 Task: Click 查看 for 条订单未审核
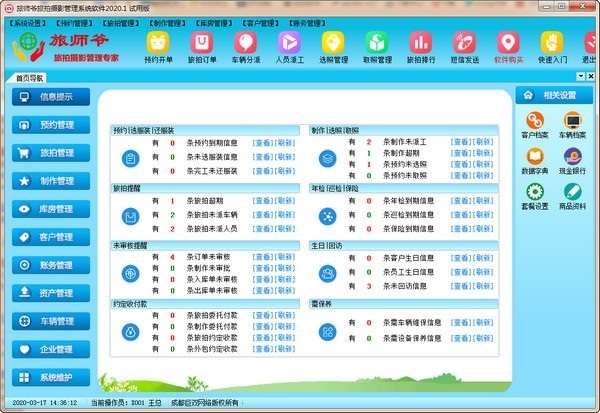tap(263, 257)
